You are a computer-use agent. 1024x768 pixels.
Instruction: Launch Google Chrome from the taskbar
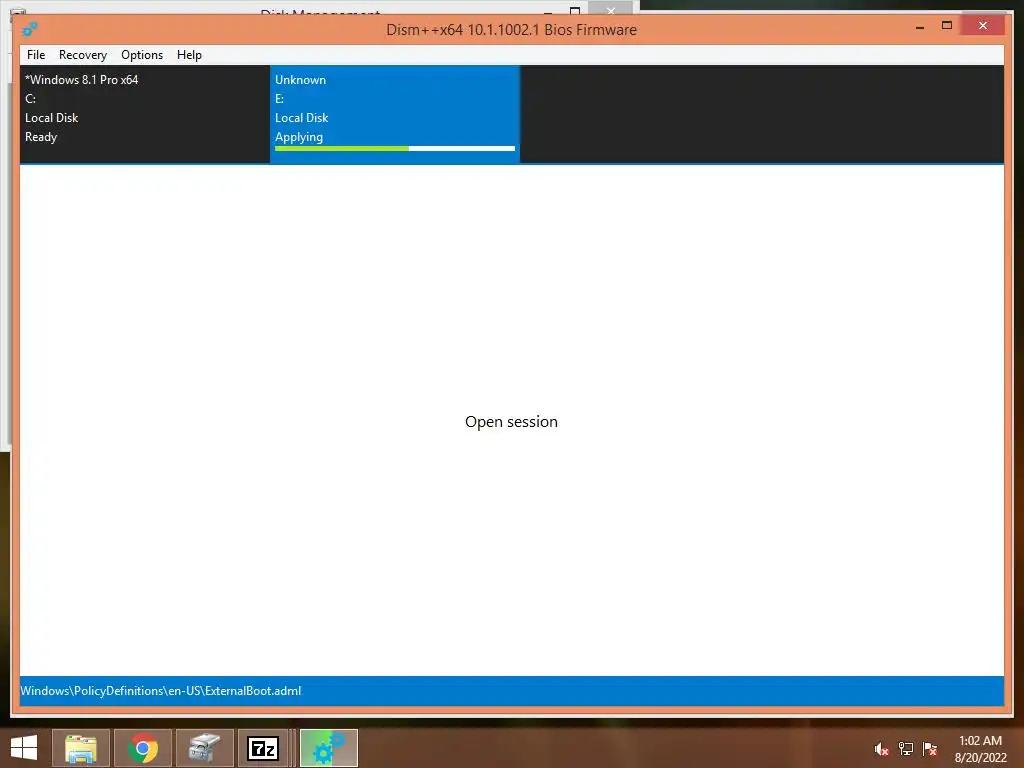pos(143,748)
